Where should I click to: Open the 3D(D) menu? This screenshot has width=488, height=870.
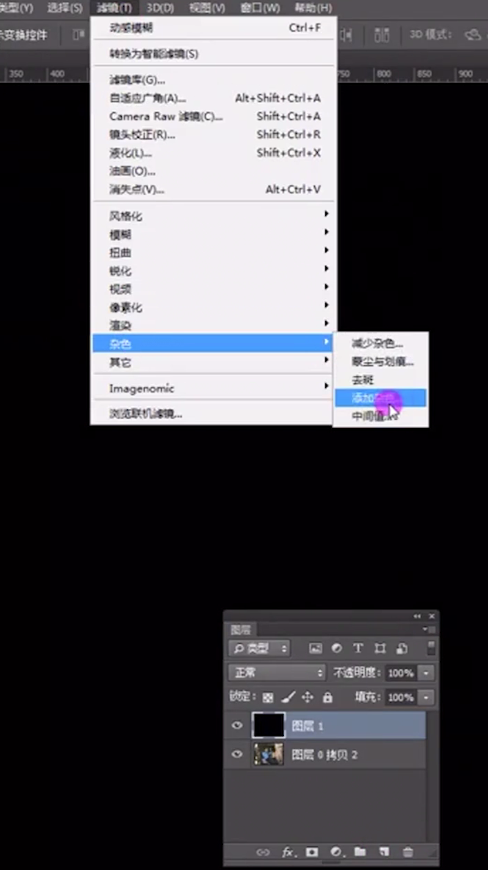click(160, 8)
